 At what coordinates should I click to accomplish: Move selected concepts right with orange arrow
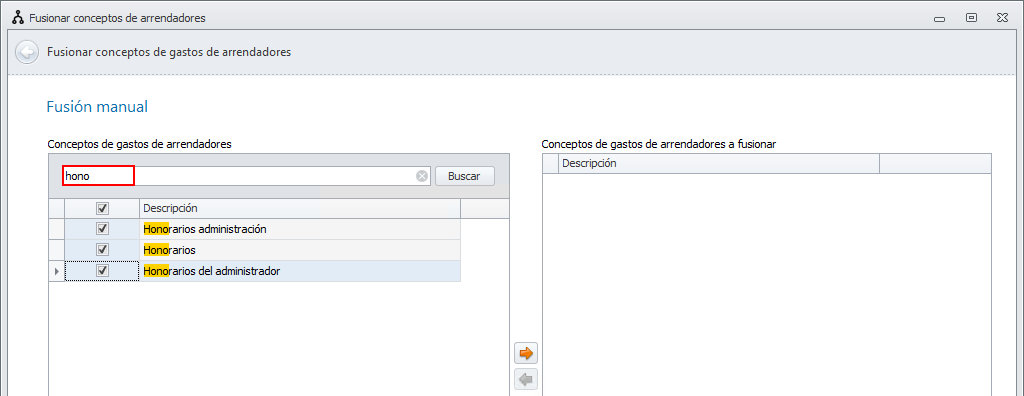point(526,354)
